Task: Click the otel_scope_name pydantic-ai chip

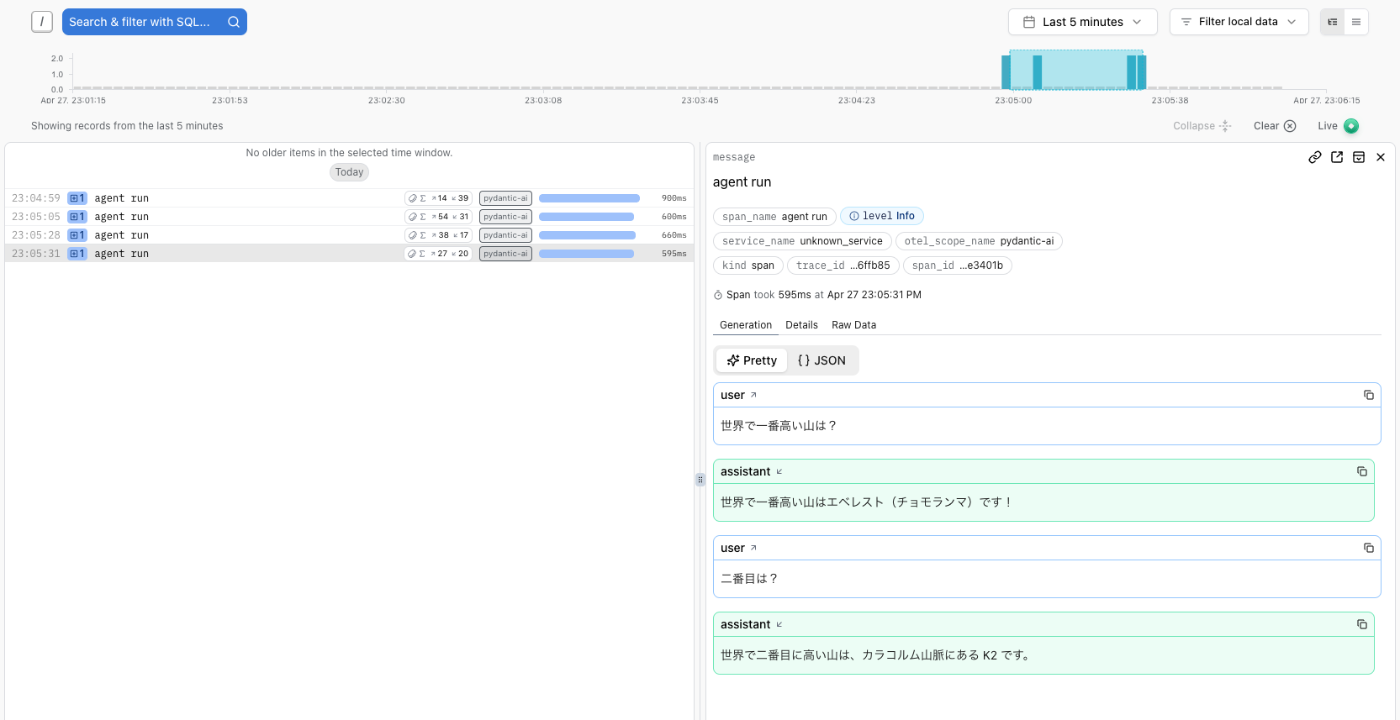Action: pyautogui.click(x=979, y=241)
